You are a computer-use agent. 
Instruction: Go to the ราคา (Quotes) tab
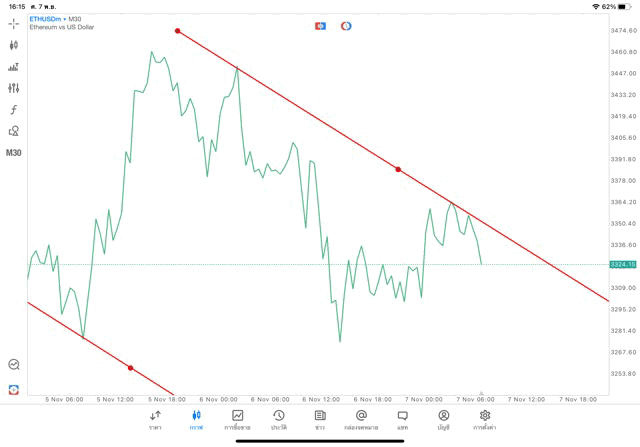155,419
